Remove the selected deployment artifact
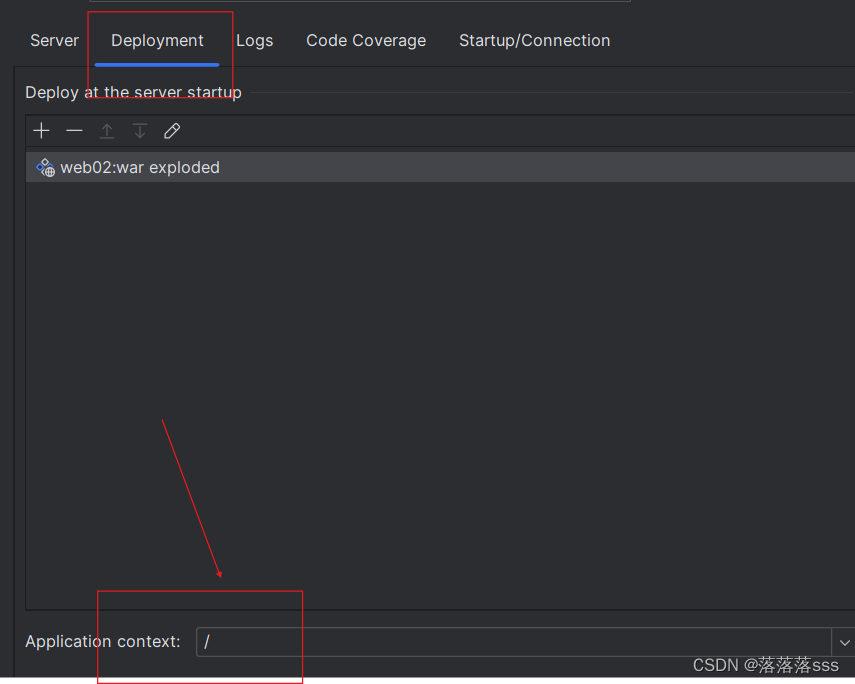 coord(73,130)
